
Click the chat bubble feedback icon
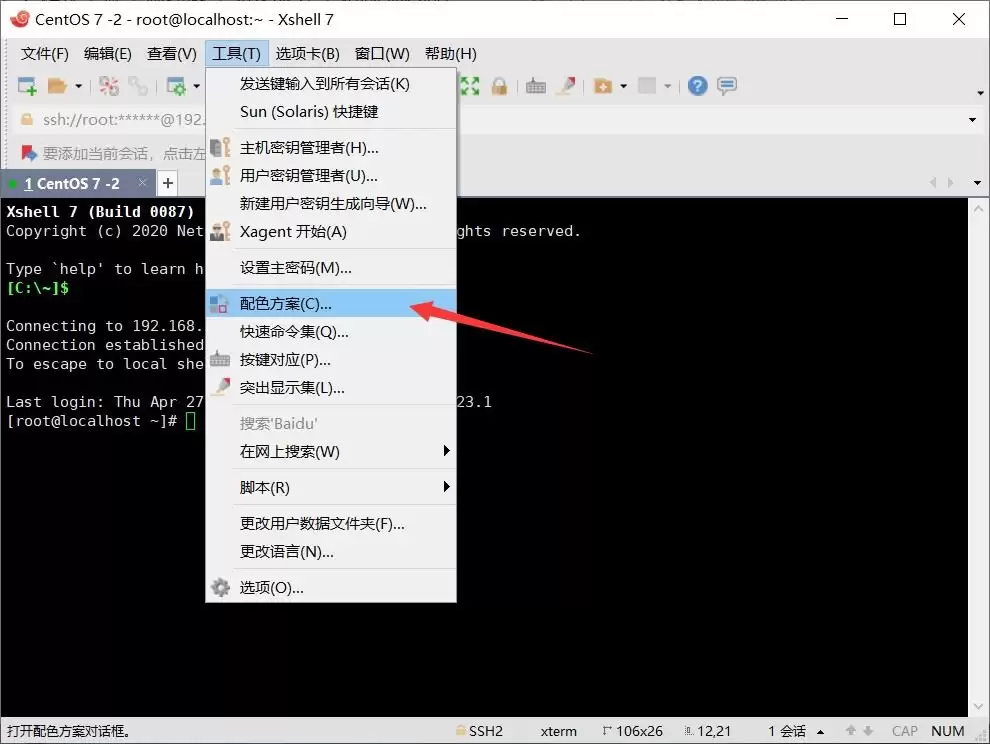click(x=727, y=86)
